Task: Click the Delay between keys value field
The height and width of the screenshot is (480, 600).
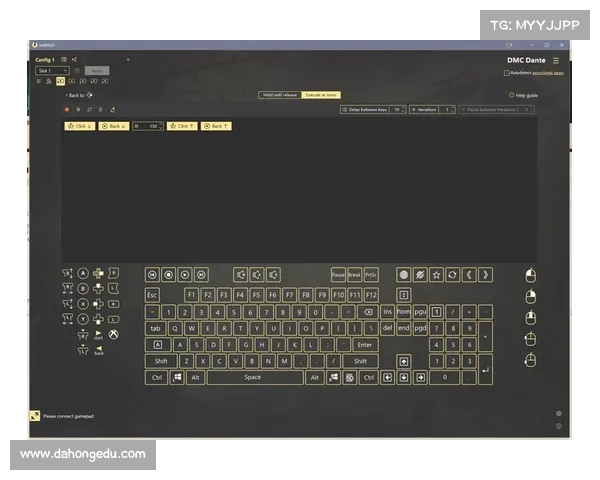Action: [x=396, y=109]
